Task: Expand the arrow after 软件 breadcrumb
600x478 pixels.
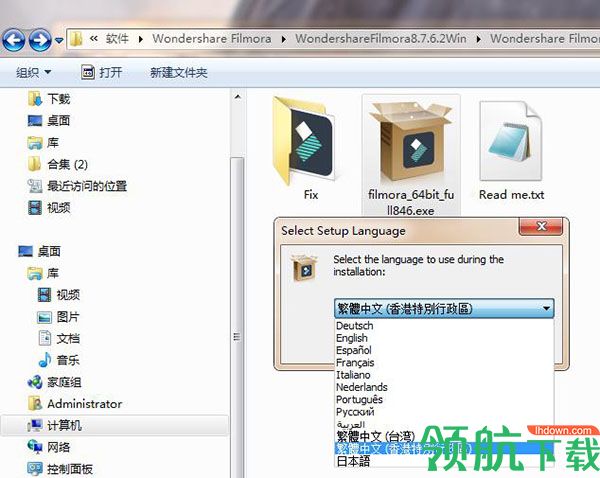Action: pos(141,39)
